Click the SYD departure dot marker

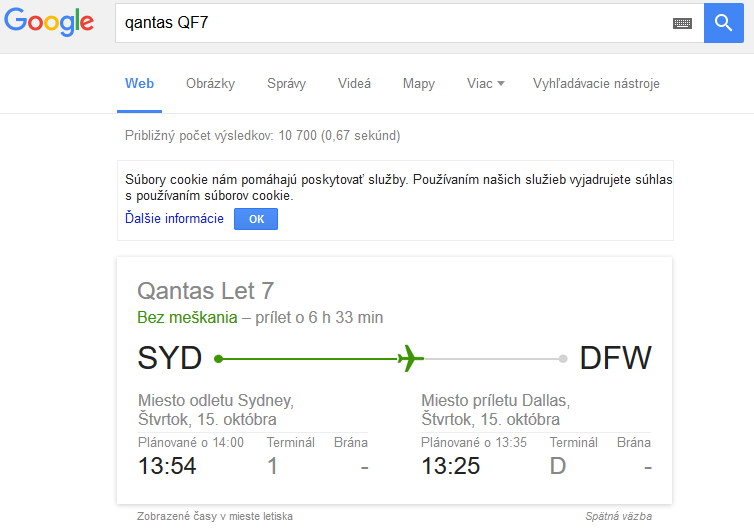(218, 359)
